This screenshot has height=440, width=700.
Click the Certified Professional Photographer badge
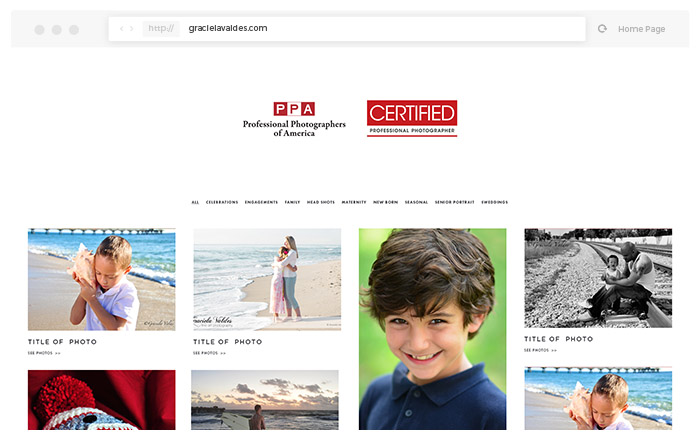click(412, 118)
